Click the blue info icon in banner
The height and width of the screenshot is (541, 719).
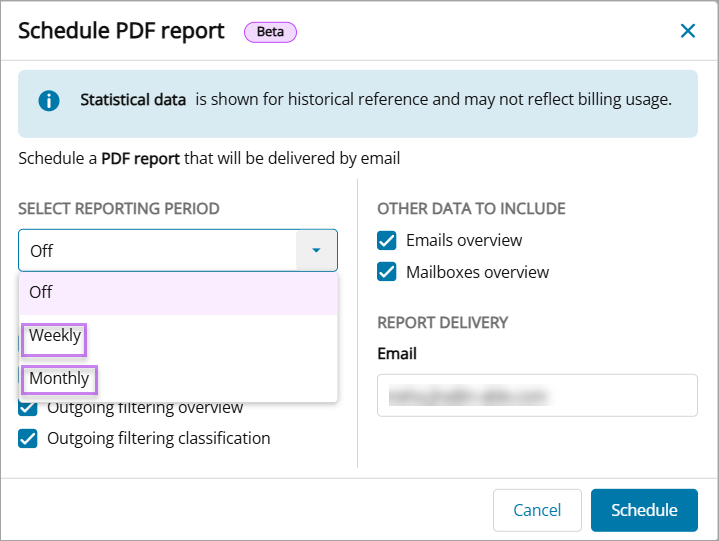(48, 101)
